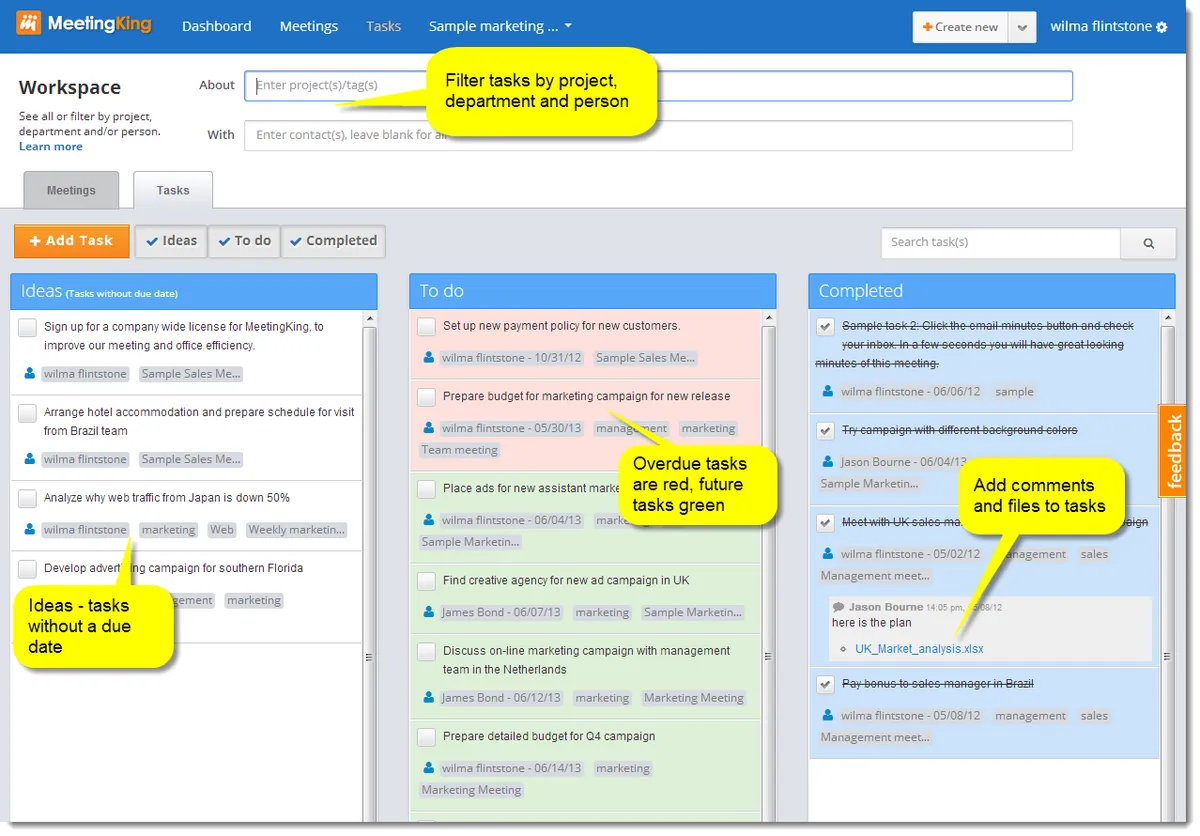Click person icon on 'Find creative agency' task
Screen dimensions: 1200x836
(x=429, y=612)
